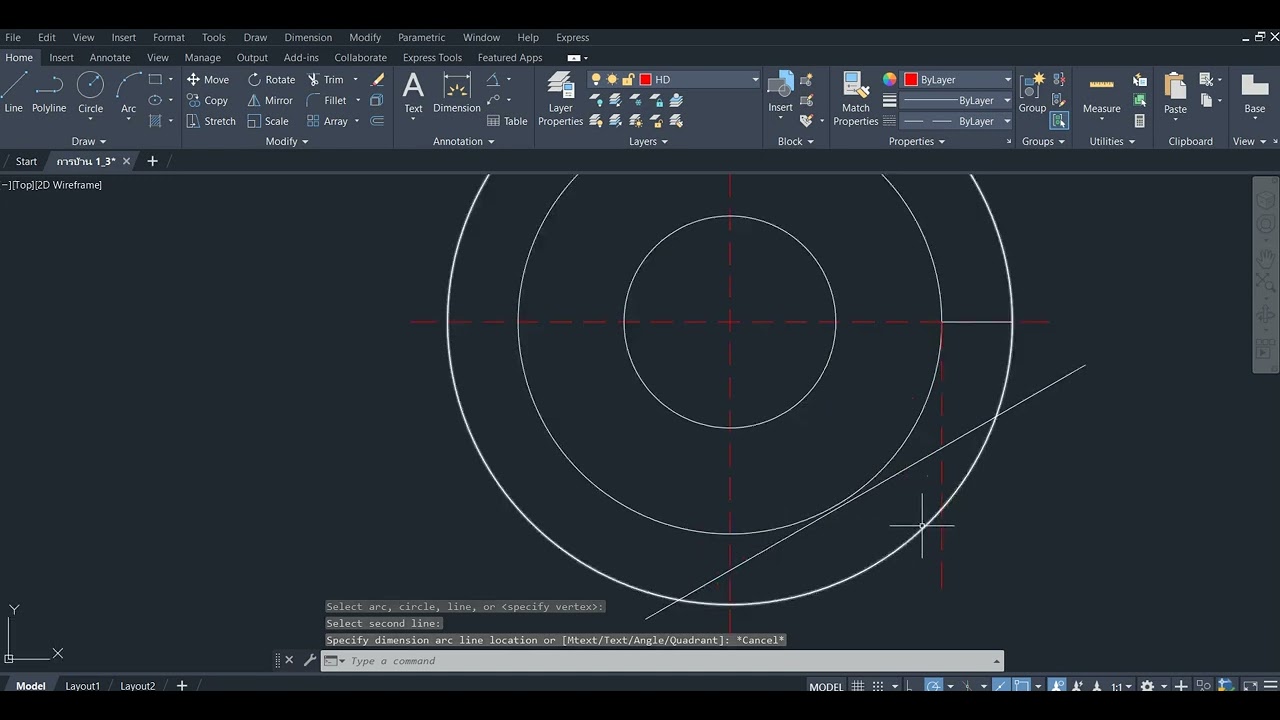Activate the Rotate tool
Screen dimensions: 1280x720
coord(271,79)
